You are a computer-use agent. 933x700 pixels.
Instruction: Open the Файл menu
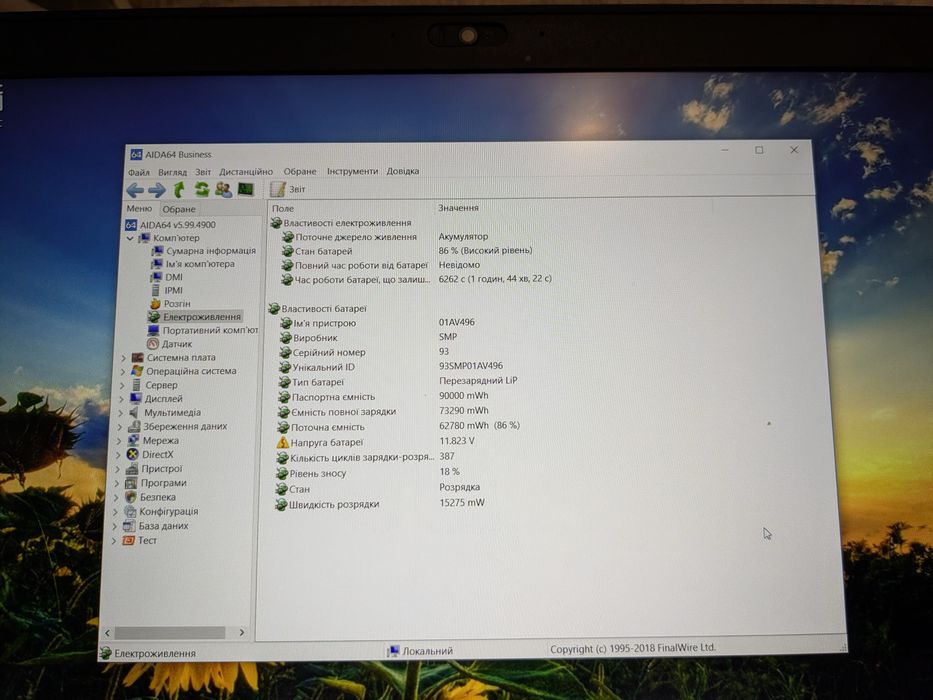pyautogui.click(x=139, y=172)
